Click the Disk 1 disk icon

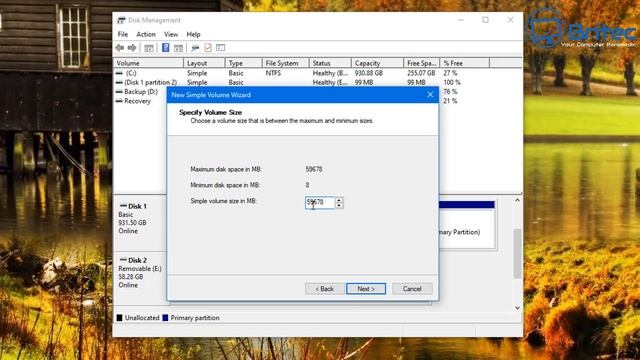[x=123, y=206]
